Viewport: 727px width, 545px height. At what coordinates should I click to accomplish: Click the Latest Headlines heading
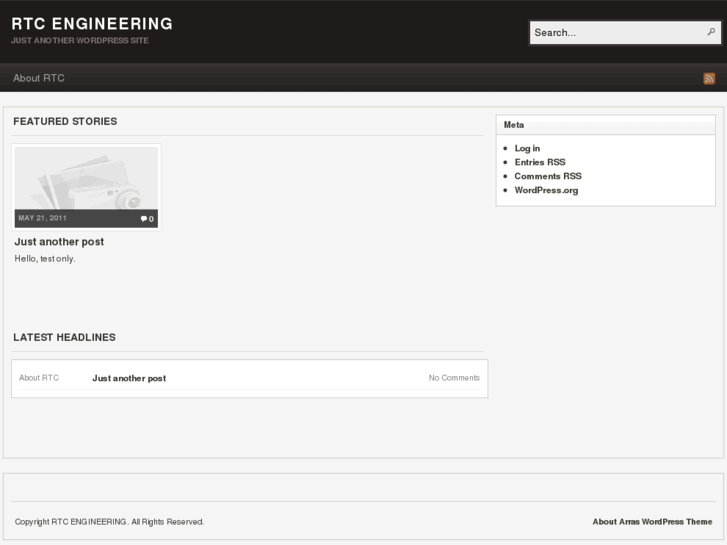(64, 337)
